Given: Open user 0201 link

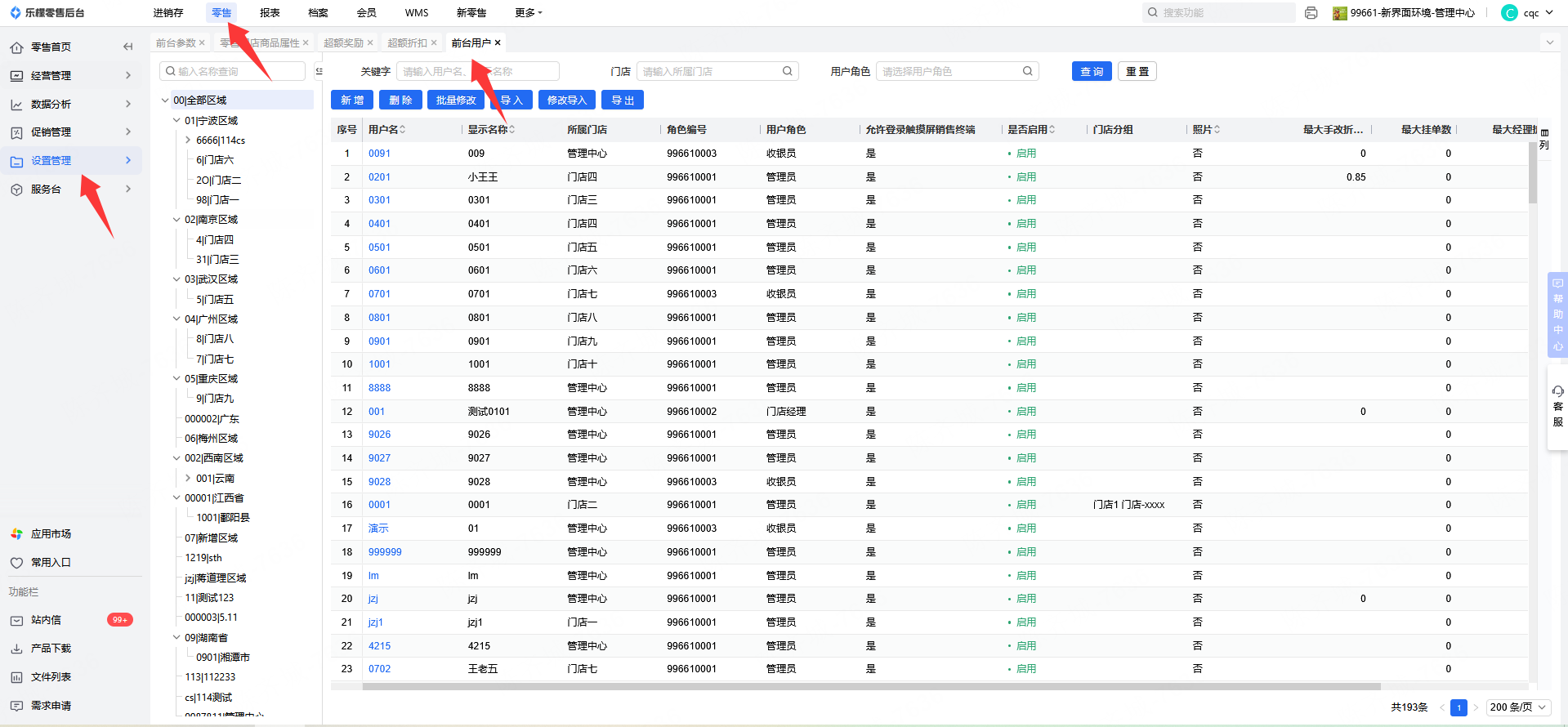Looking at the screenshot, I should [x=379, y=177].
